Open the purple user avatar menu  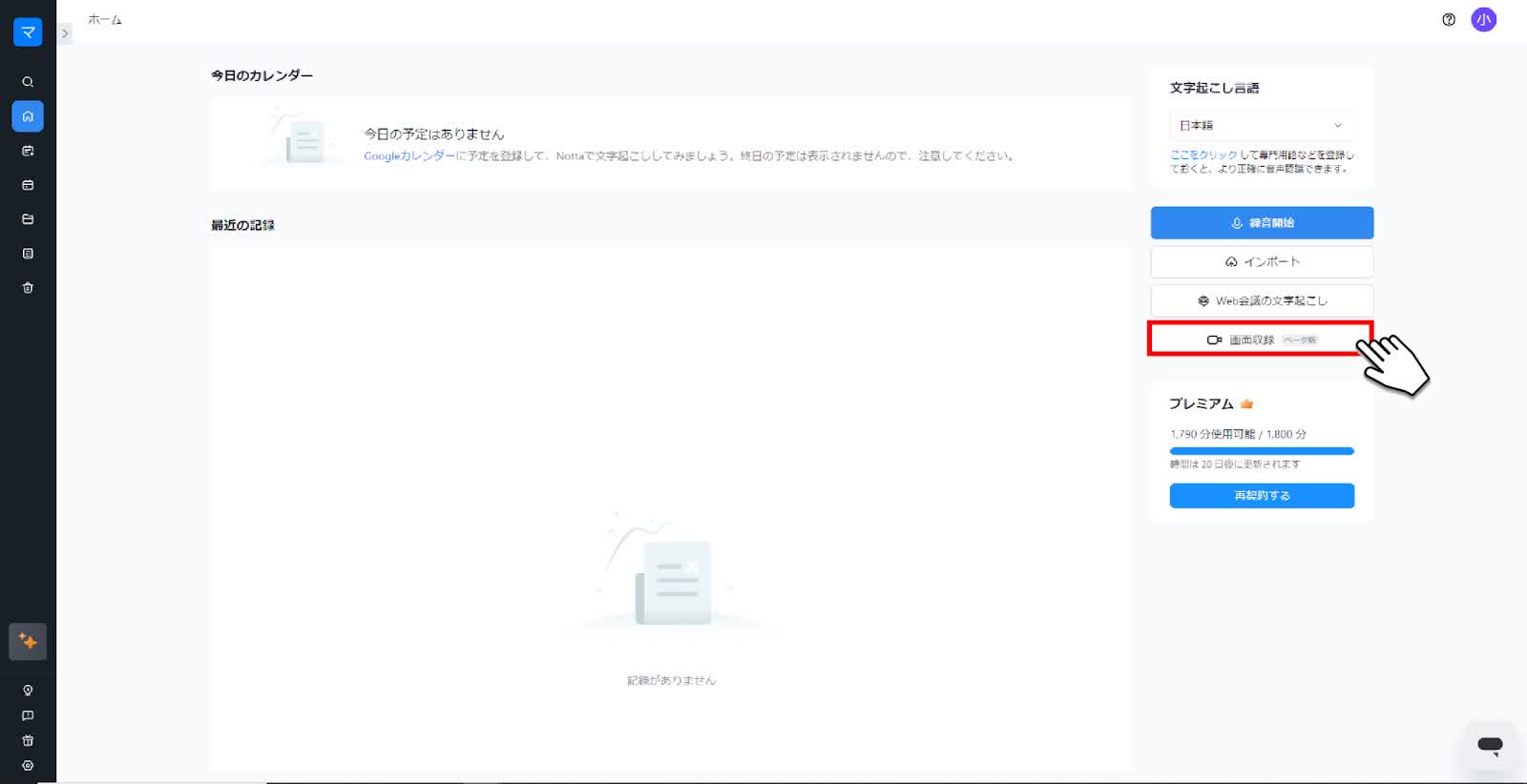coord(1484,19)
